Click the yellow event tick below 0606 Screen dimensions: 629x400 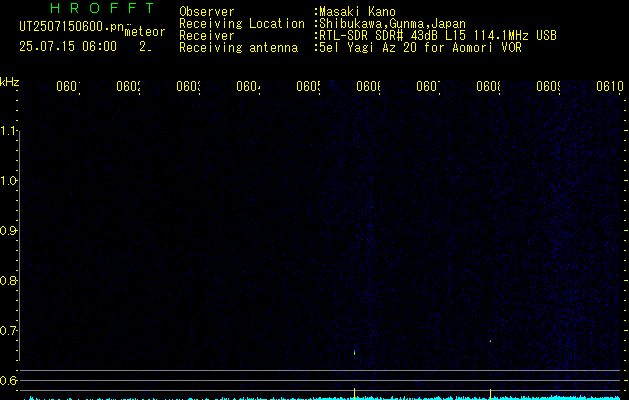point(355,394)
